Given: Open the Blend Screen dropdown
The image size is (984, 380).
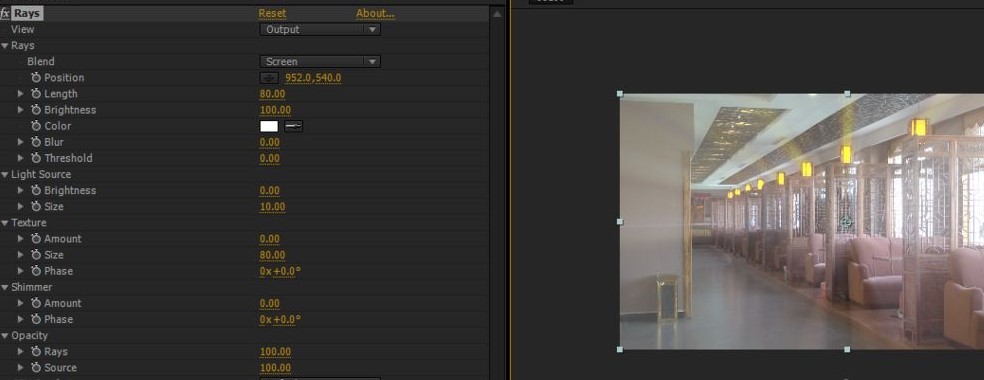Looking at the screenshot, I should coord(320,61).
